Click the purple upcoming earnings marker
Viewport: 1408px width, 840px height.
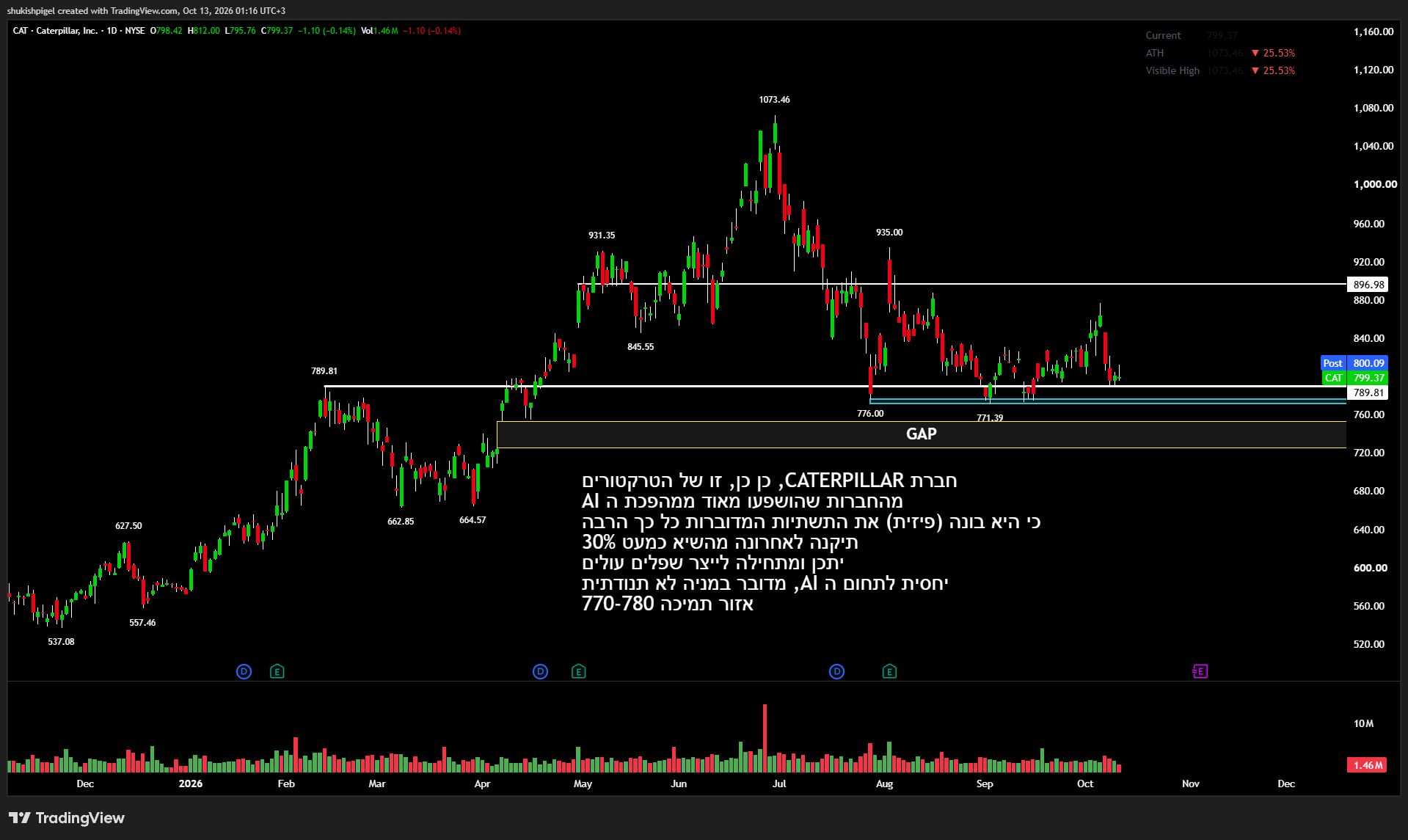[x=1200, y=671]
